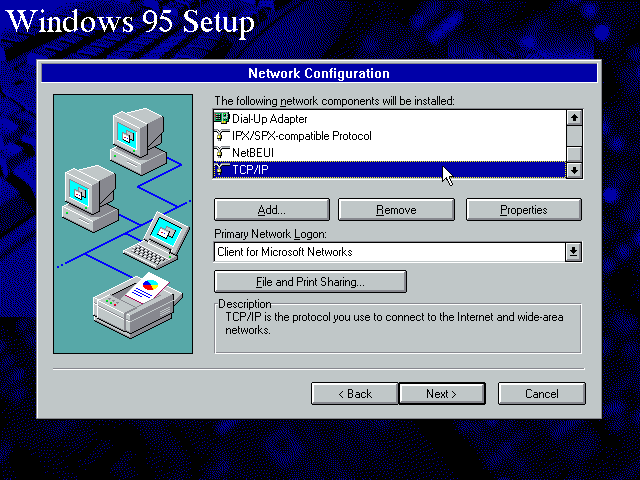The width and height of the screenshot is (640, 480).
Task: Proceed with the Next button
Action: (441, 394)
